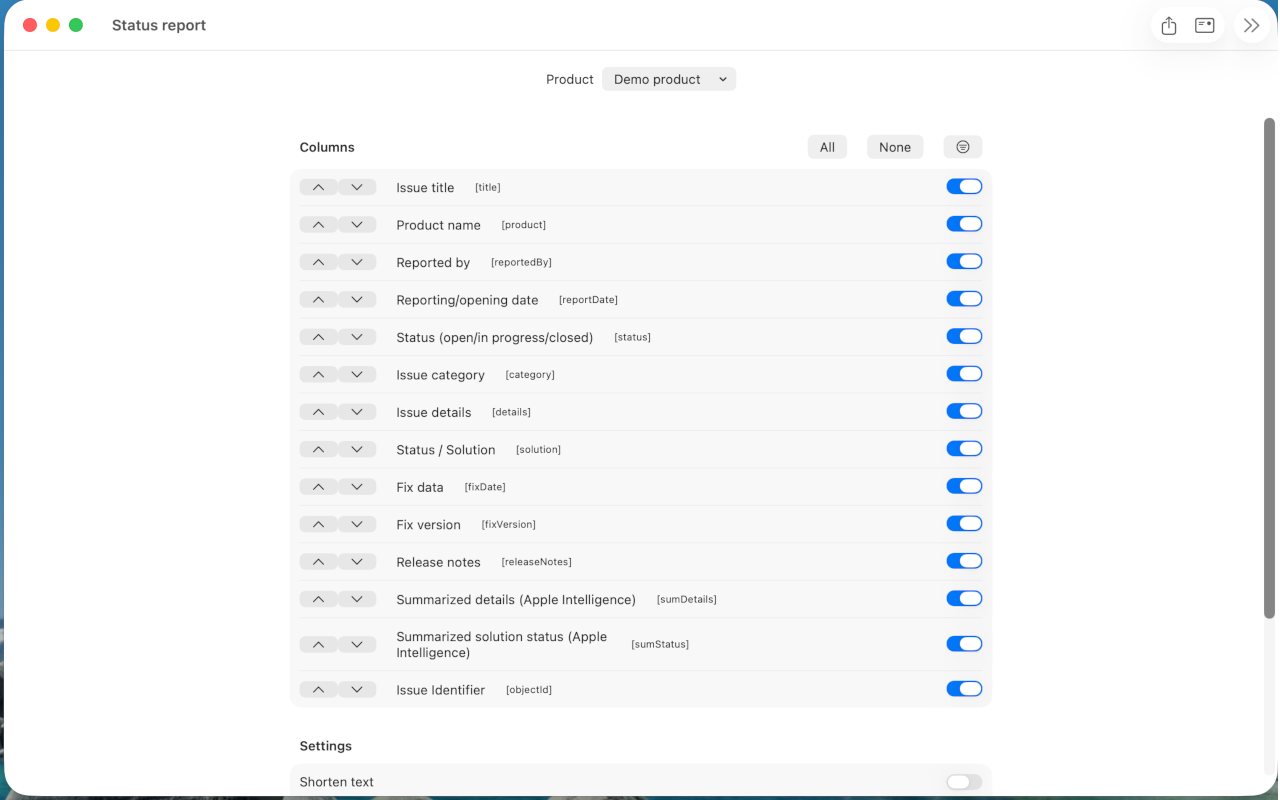Move Reporting/opening date column up

pos(318,299)
